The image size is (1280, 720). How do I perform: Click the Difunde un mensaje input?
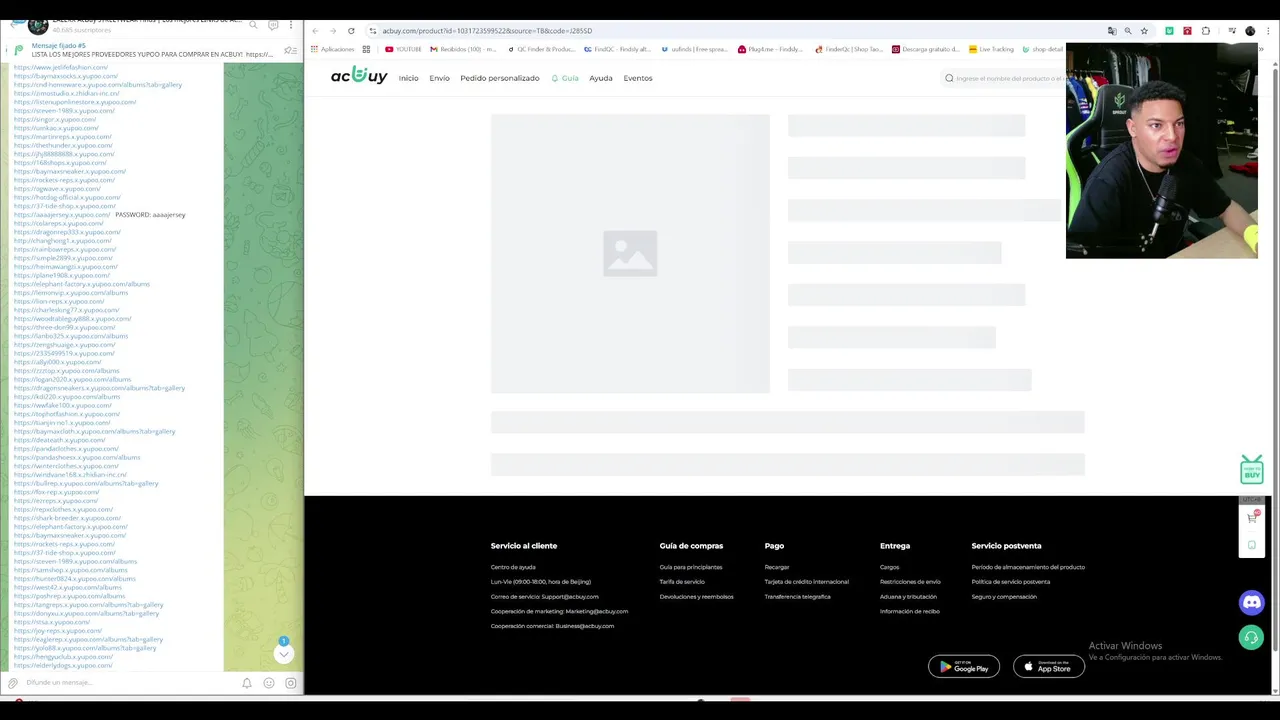click(130, 683)
